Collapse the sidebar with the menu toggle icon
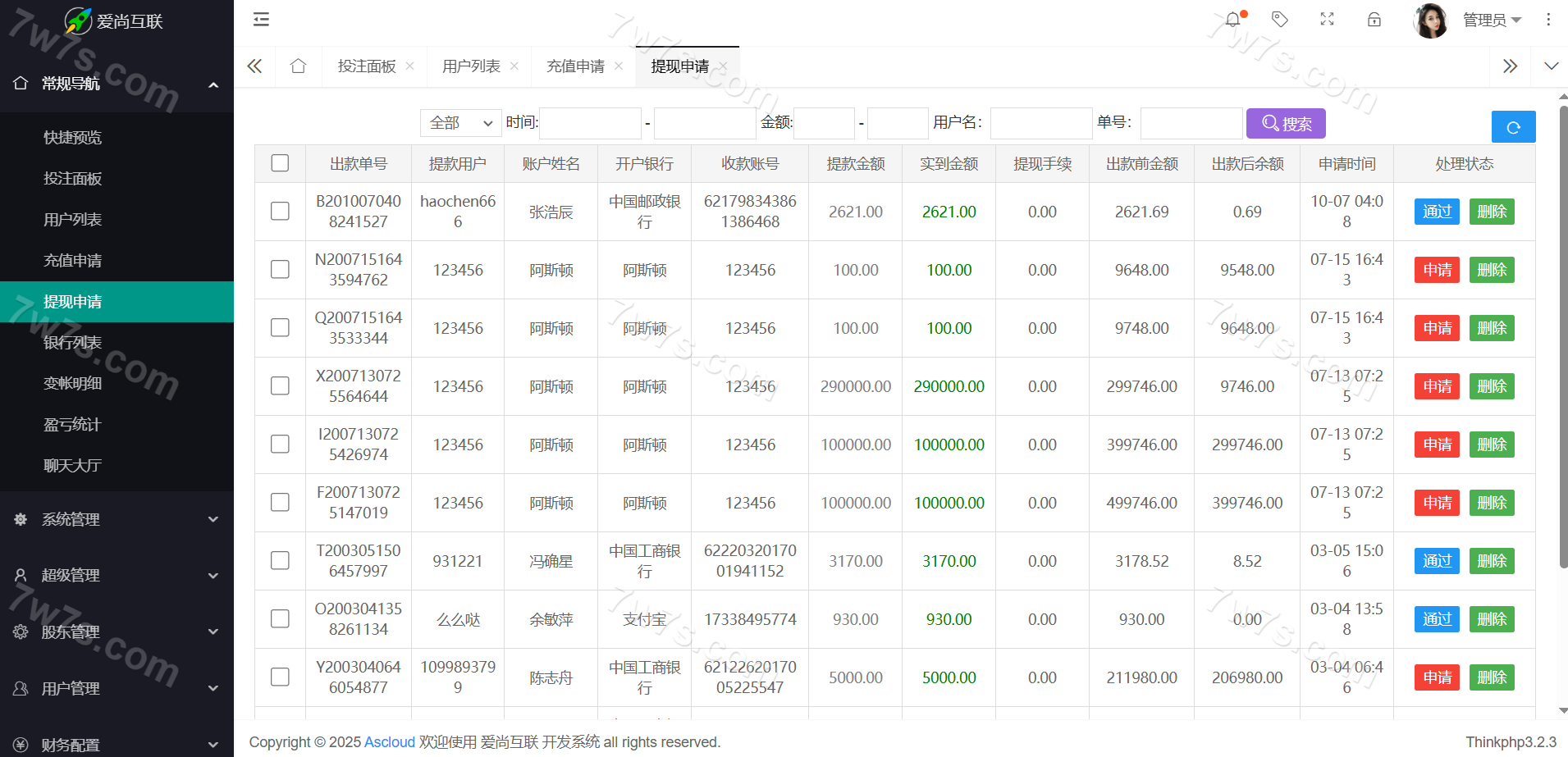Screen dimensions: 1568x757 (x=261, y=20)
